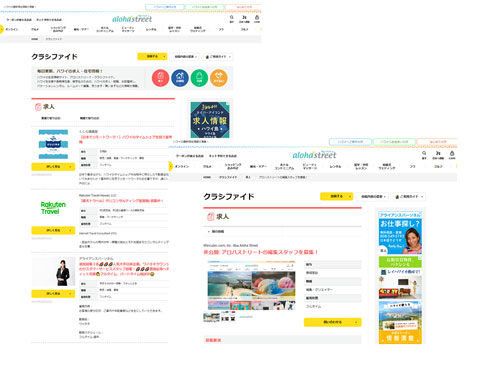This screenshot has width=494, height=380.
Task: Click yellow round arrow left of オンライン, listing page
Action: (x=1, y=29)
